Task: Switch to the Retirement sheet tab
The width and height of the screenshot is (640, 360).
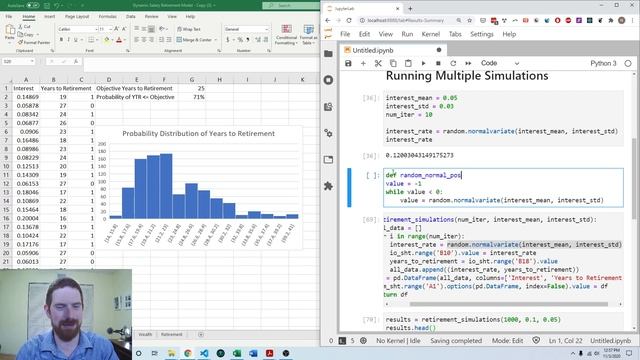Action: pos(171,334)
